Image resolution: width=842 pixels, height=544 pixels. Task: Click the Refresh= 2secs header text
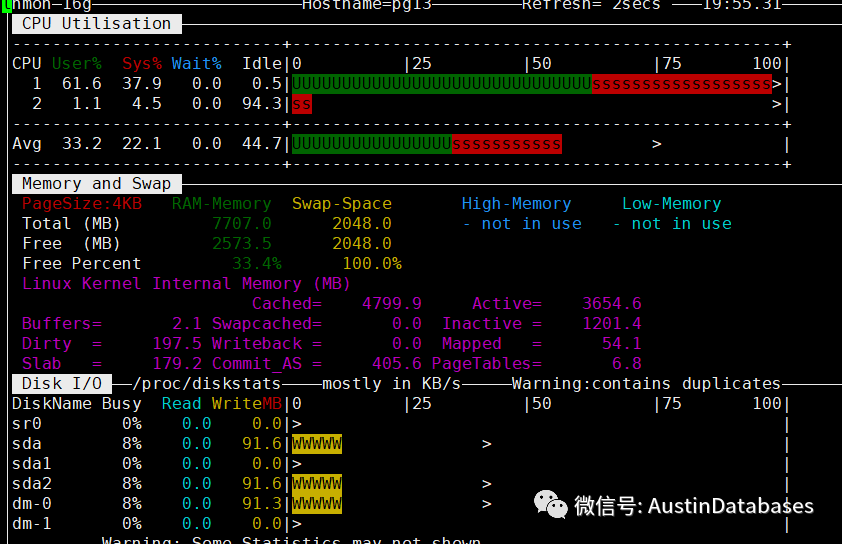pos(591,5)
